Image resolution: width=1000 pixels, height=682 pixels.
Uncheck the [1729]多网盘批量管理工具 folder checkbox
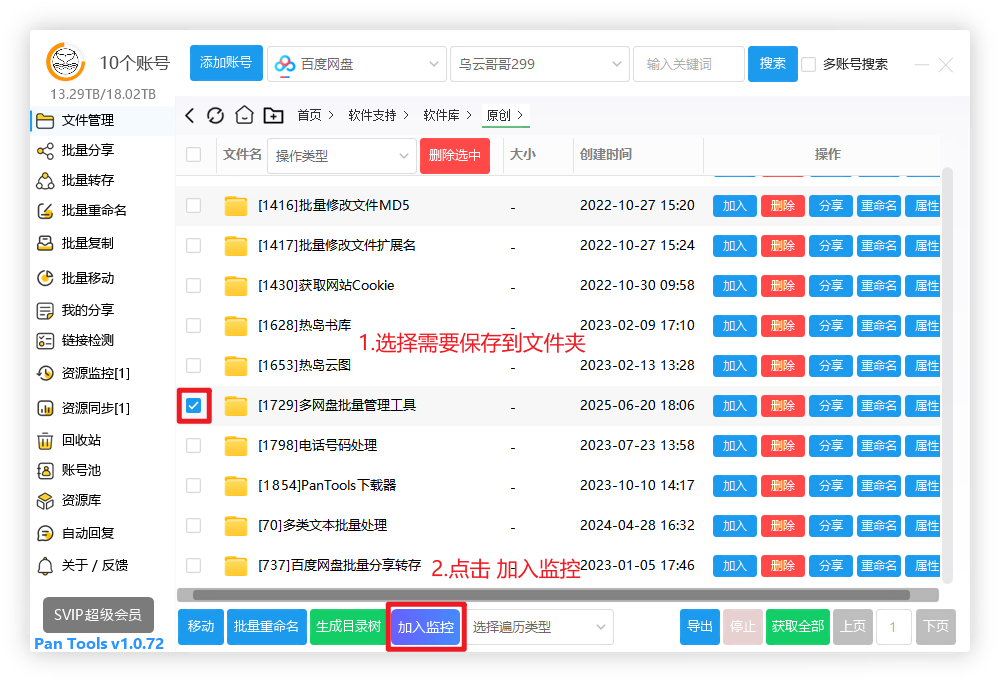coord(194,405)
